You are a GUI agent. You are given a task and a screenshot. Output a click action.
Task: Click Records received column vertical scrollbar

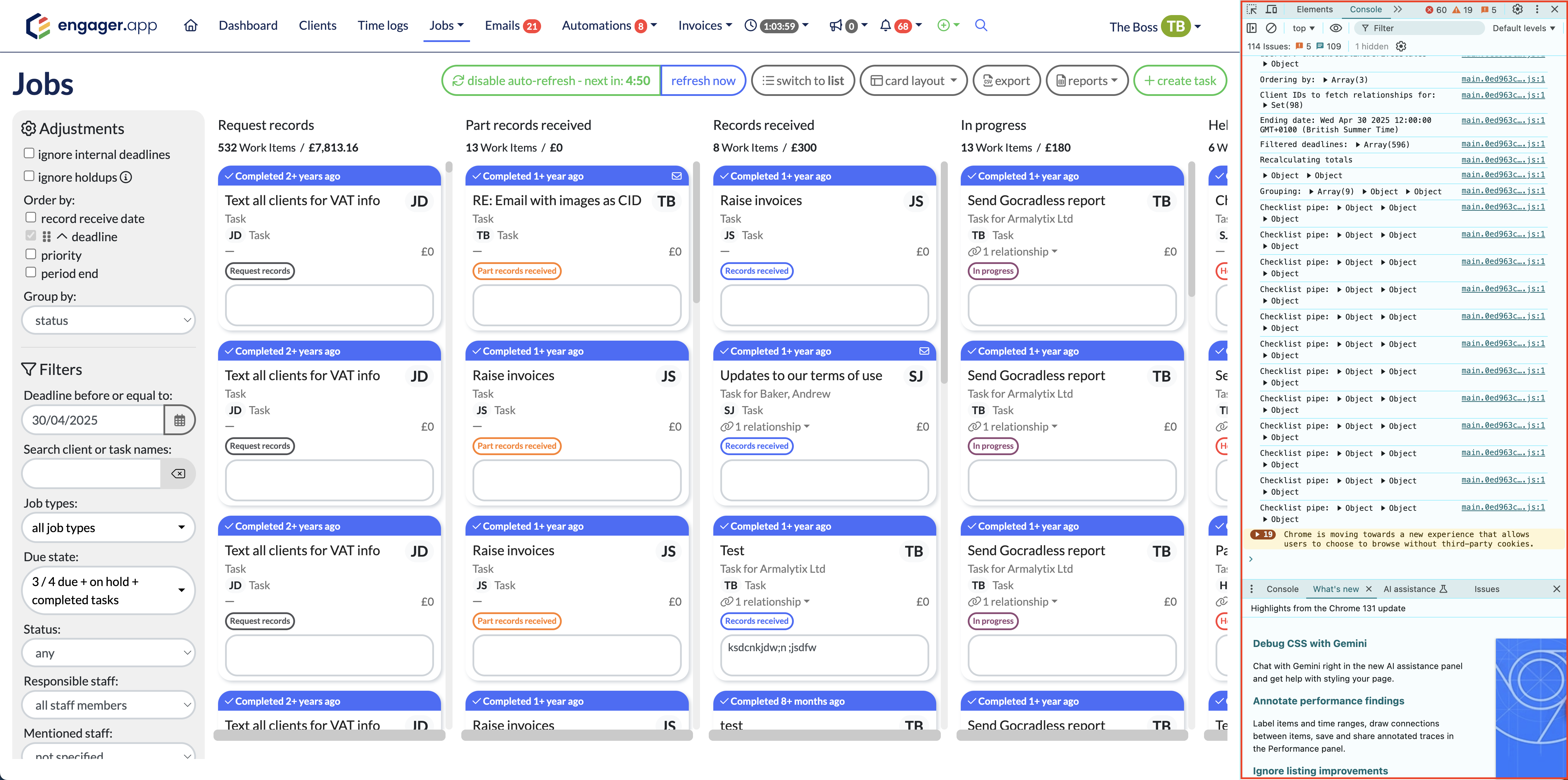(x=944, y=273)
